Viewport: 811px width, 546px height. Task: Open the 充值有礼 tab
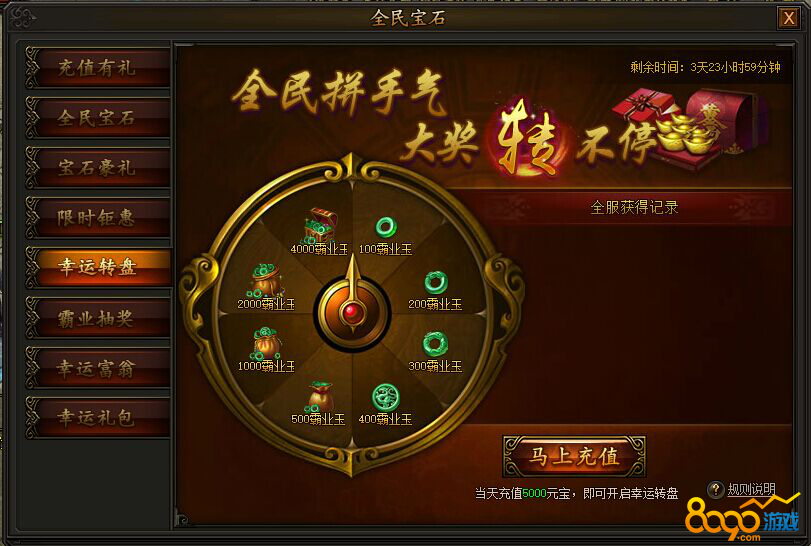[x=98, y=68]
